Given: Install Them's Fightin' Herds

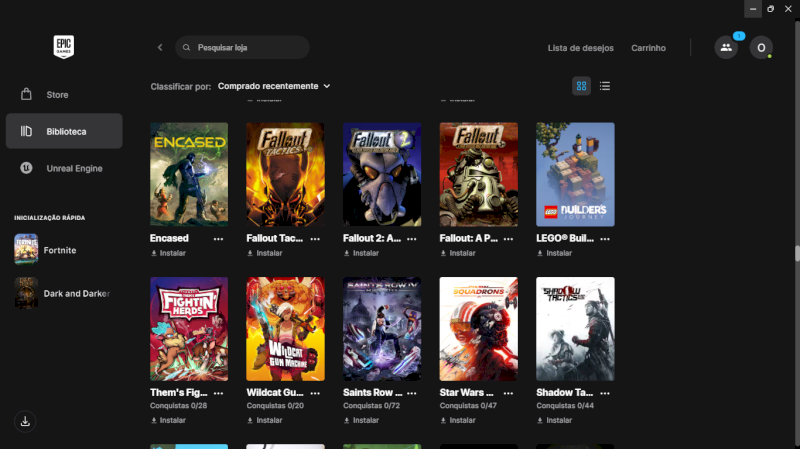Looking at the screenshot, I should pyautogui.click(x=168, y=420).
